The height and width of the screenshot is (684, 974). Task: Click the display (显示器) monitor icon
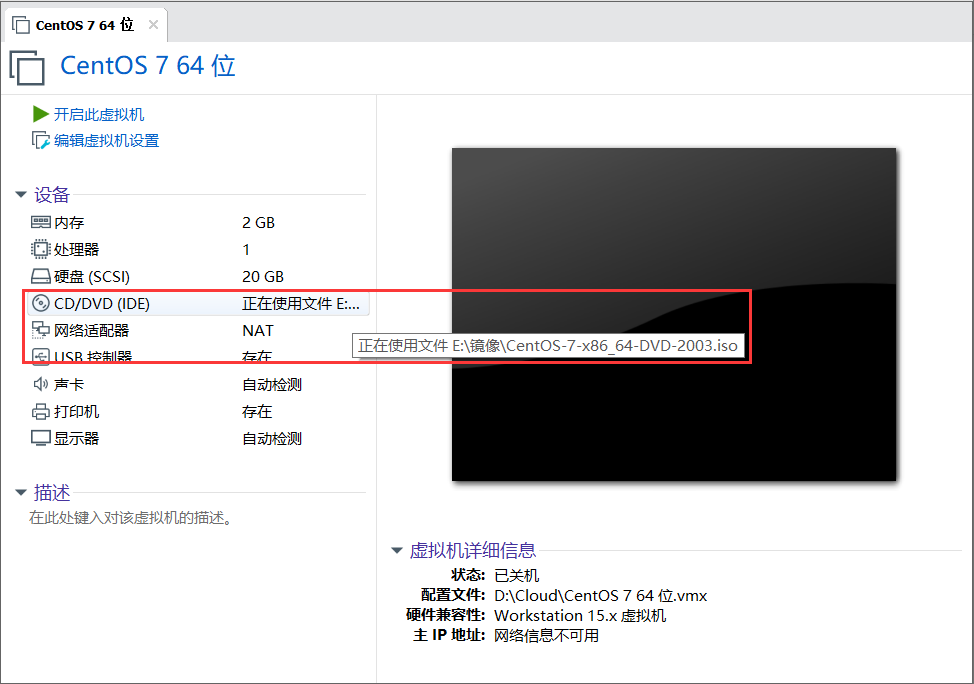click(x=40, y=438)
